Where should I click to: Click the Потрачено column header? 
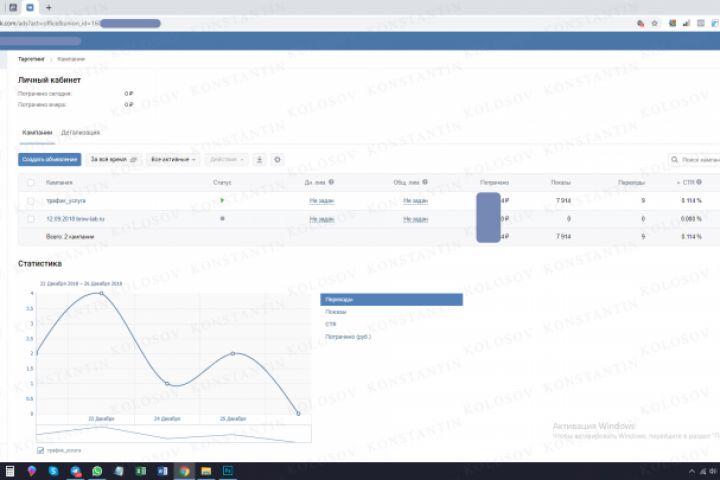pos(494,182)
